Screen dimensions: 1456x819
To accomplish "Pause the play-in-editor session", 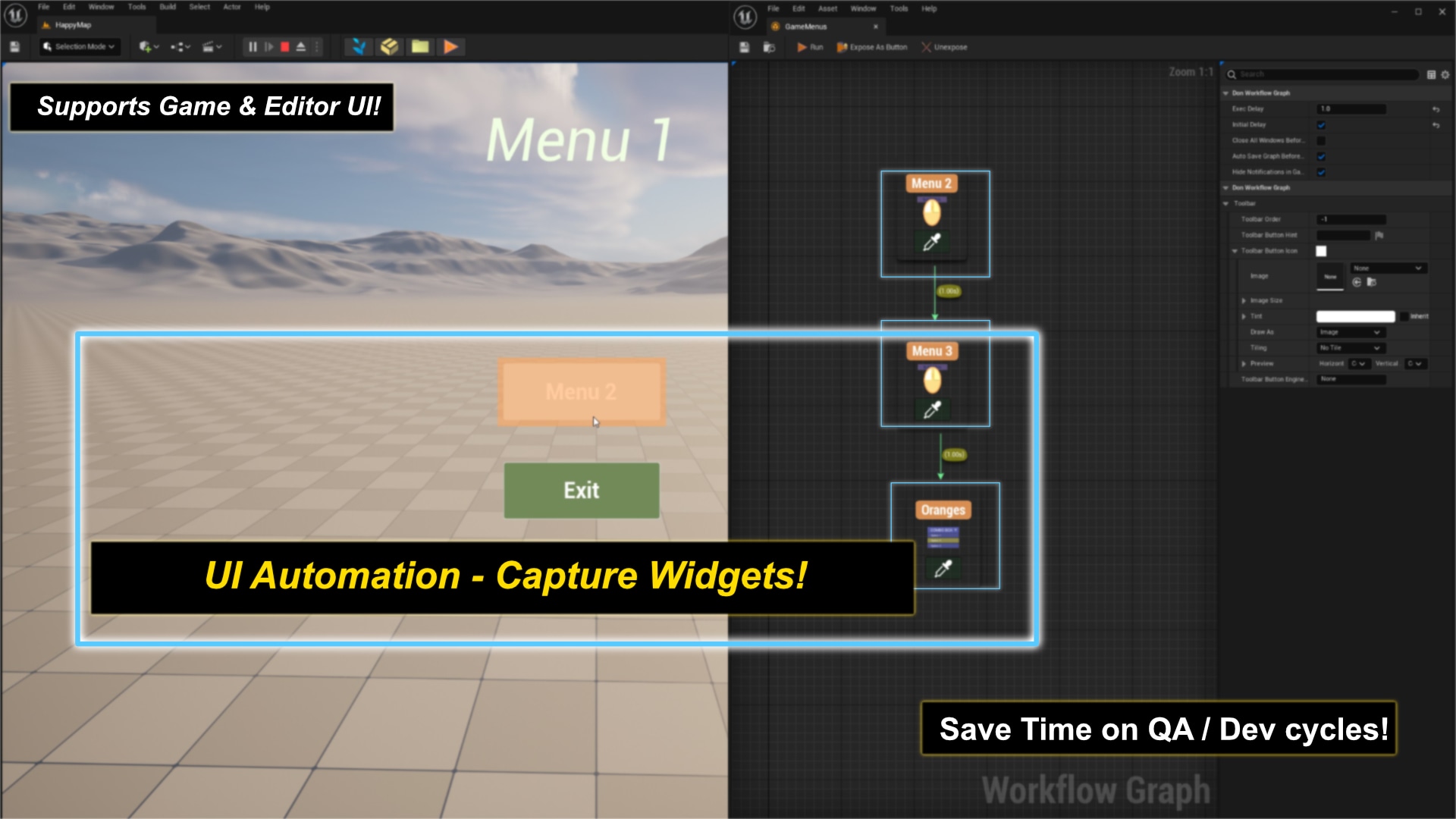I will 253,47.
